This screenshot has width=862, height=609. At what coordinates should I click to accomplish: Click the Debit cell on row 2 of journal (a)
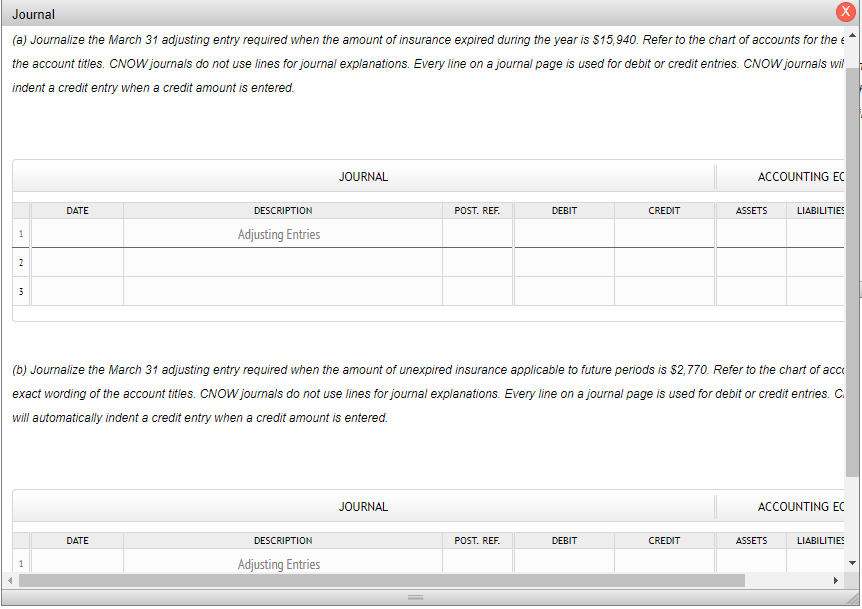(x=564, y=262)
